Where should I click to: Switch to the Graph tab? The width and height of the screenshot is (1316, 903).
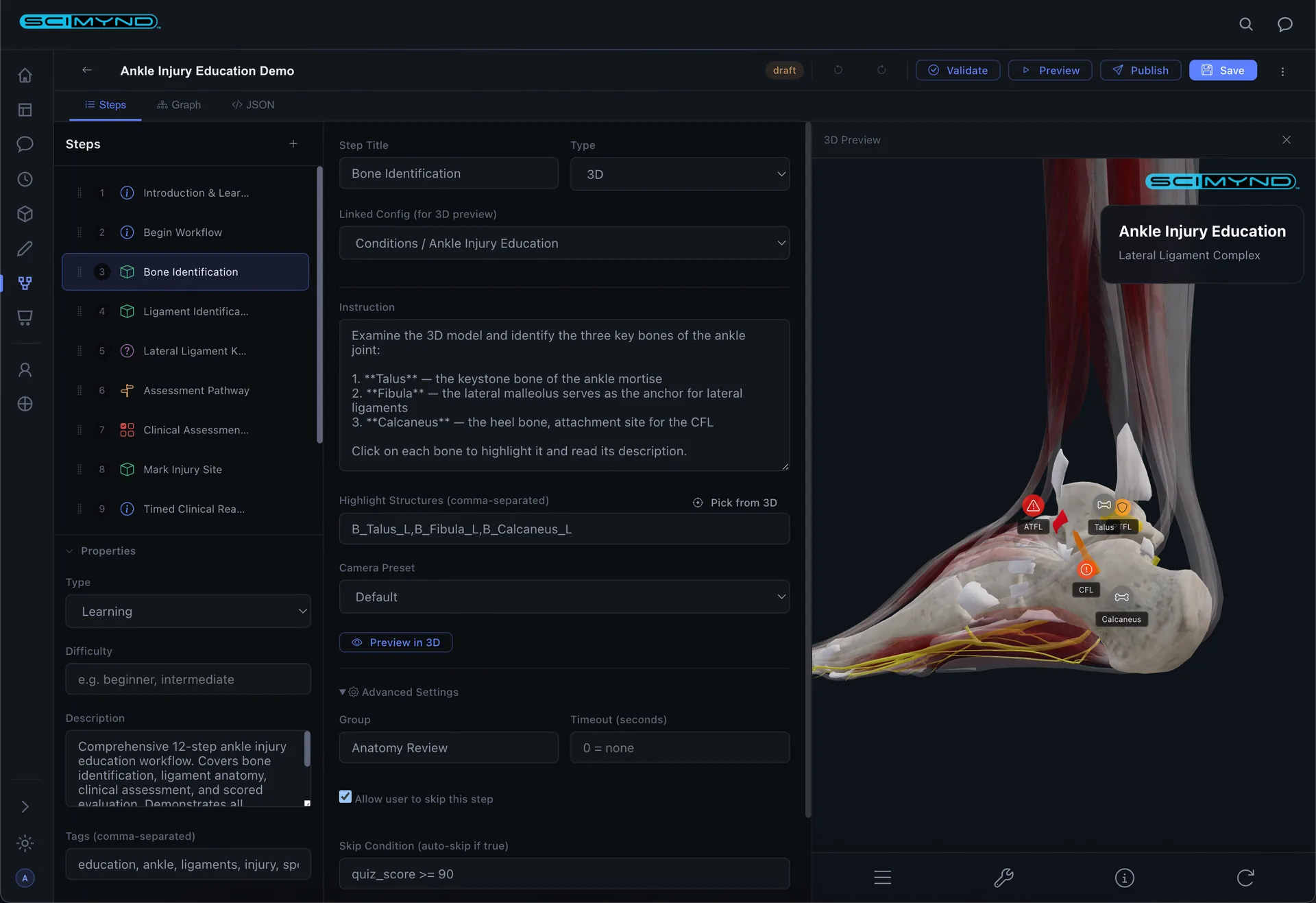[179, 105]
